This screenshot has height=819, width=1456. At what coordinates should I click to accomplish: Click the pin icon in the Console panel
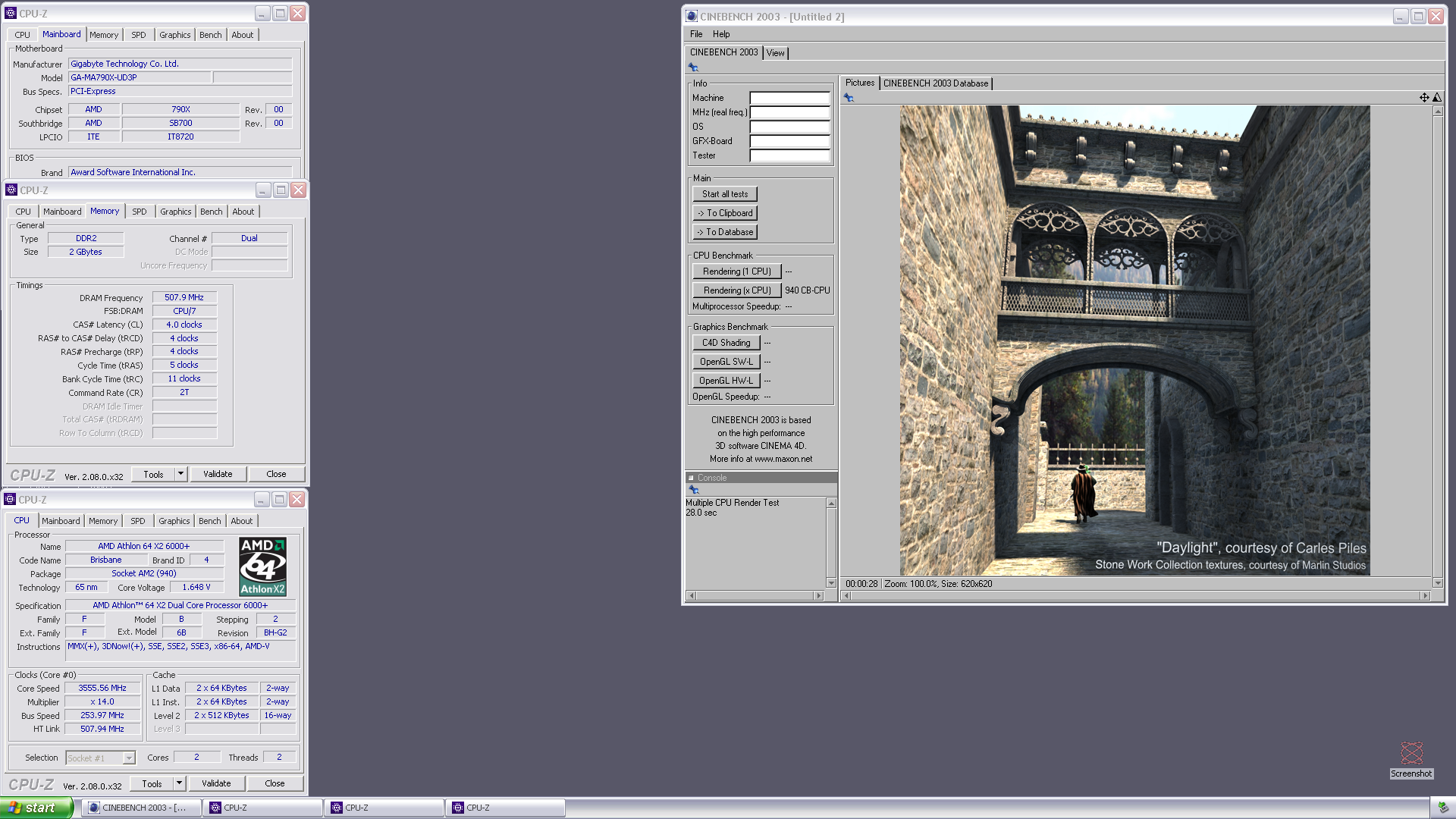pyautogui.click(x=694, y=490)
